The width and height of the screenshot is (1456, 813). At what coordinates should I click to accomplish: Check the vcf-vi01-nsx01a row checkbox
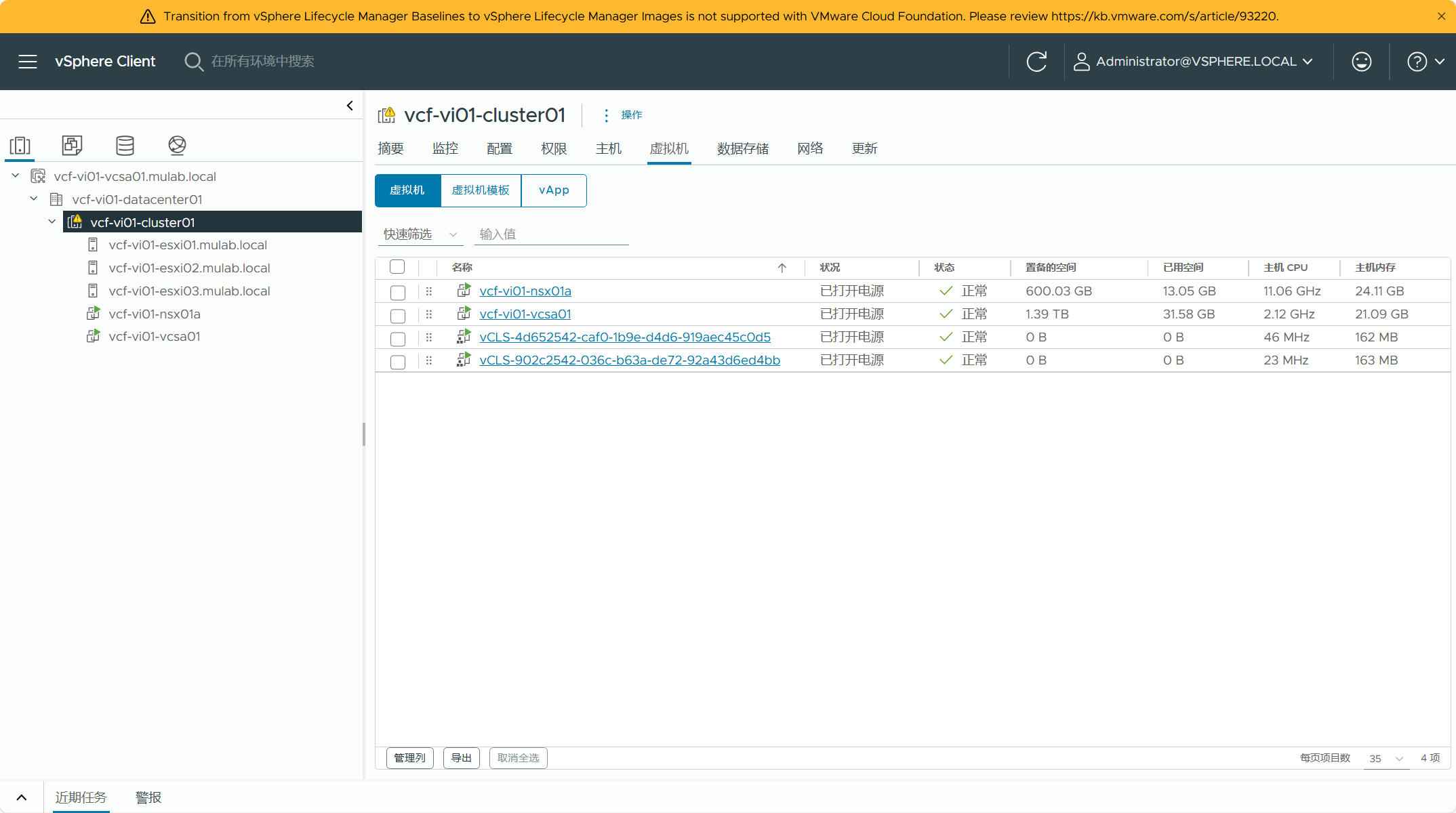(x=398, y=292)
